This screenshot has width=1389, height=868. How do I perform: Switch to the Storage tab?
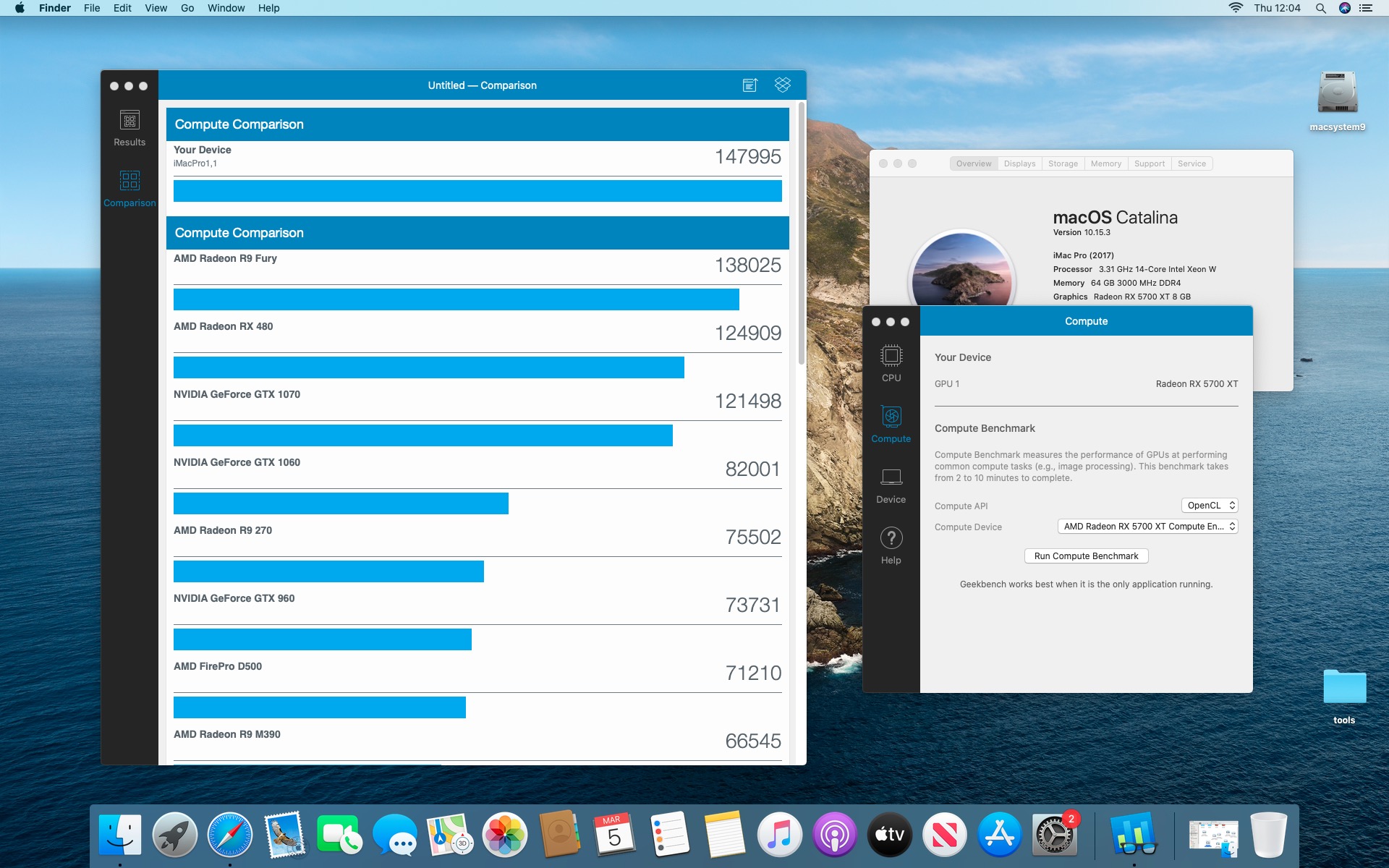pyautogui.click(x=1063, y=163)
